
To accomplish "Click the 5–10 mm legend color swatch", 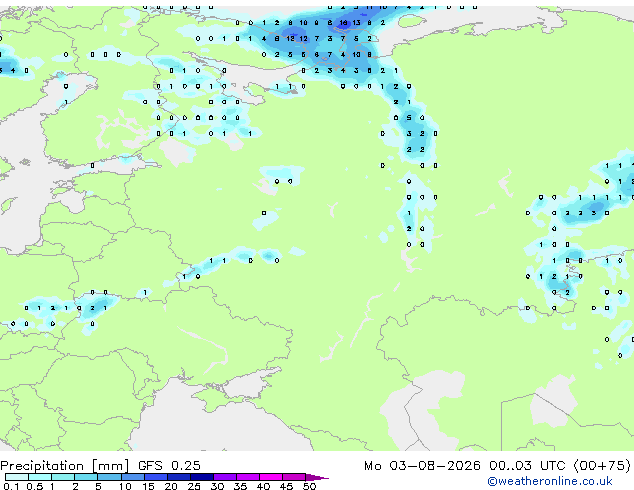I will pyautogui.click(x=109, y=477).
